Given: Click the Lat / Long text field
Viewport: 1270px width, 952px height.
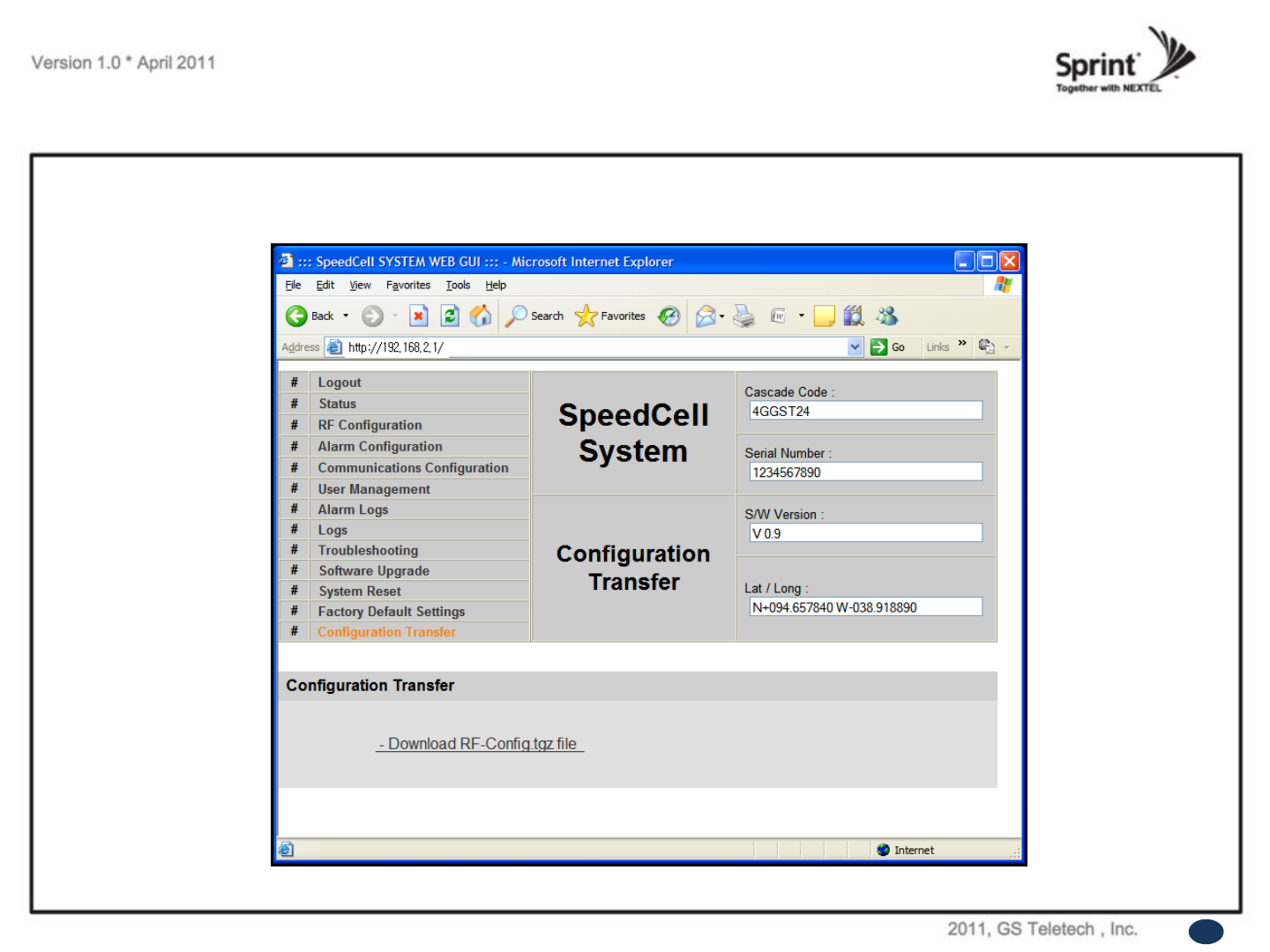Looking at the screenshot, I should [865, 607].
